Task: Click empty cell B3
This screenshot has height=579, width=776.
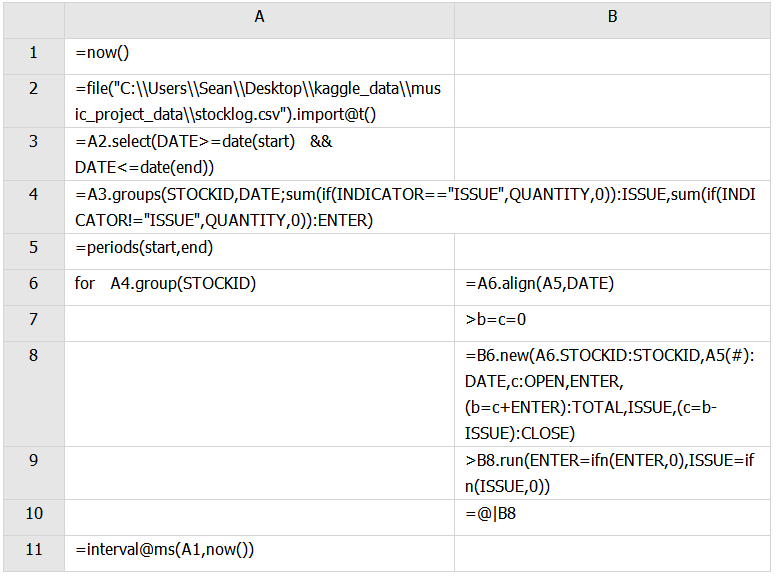Action: 612,154
